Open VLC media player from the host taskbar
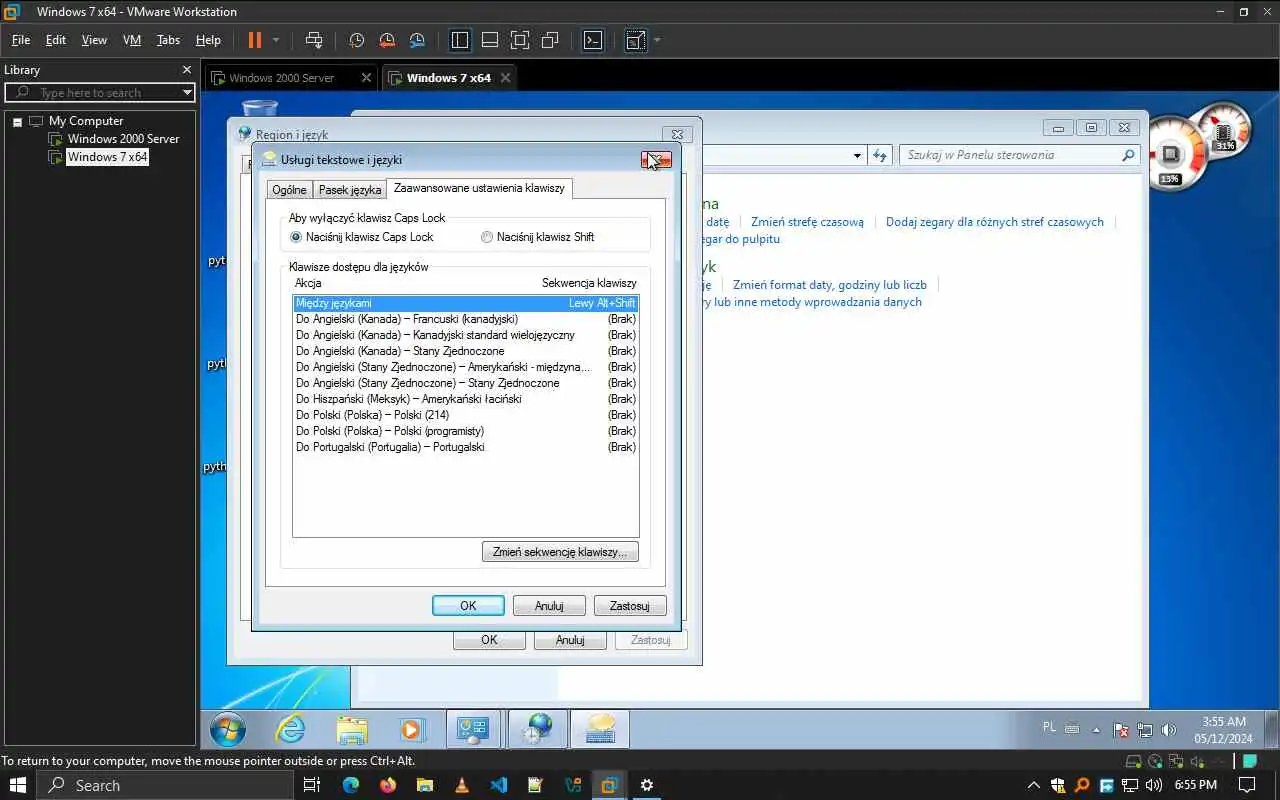 pos(461,785)
